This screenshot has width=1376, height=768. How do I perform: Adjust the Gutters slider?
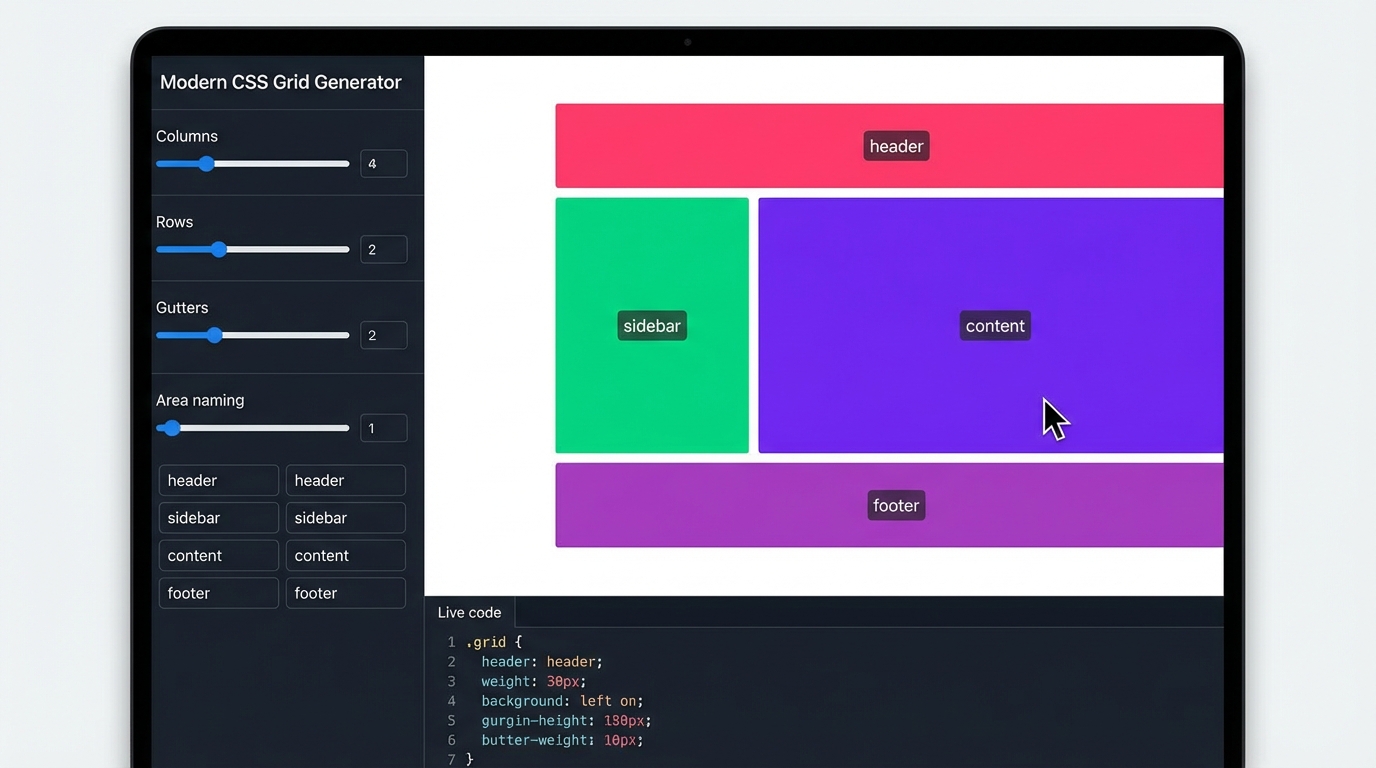216,335
